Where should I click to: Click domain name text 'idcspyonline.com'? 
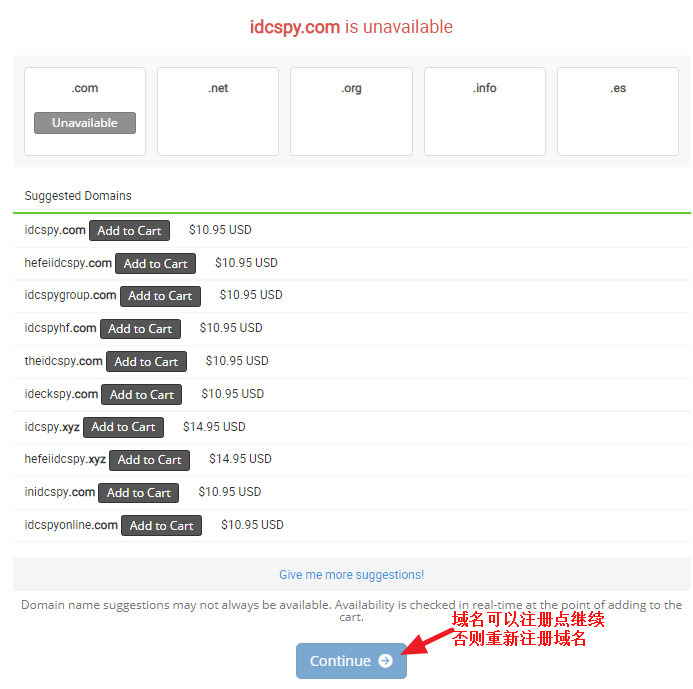tap(71, 525)
